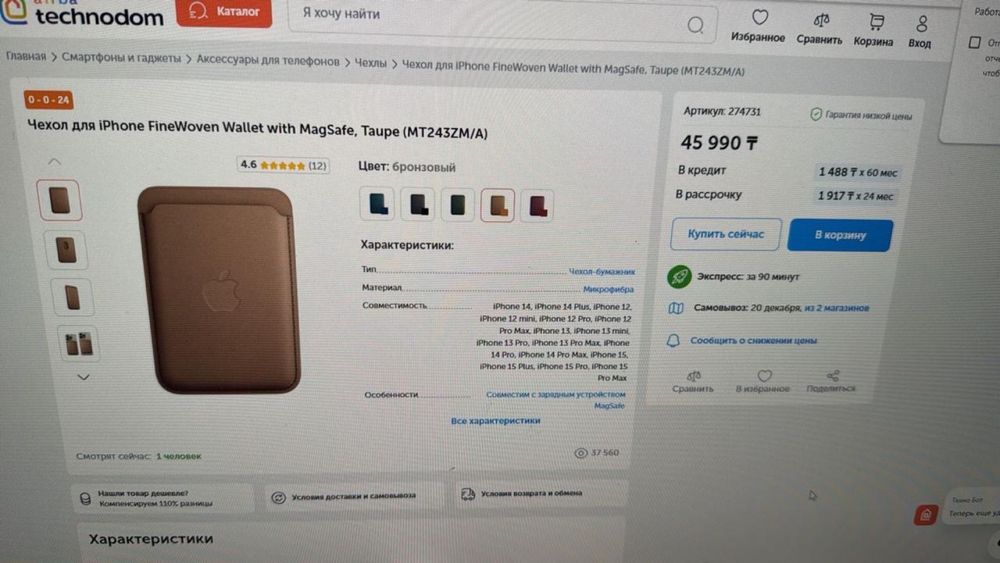
Task: Open the Корзина cart icon
Action: click(877, 22)
